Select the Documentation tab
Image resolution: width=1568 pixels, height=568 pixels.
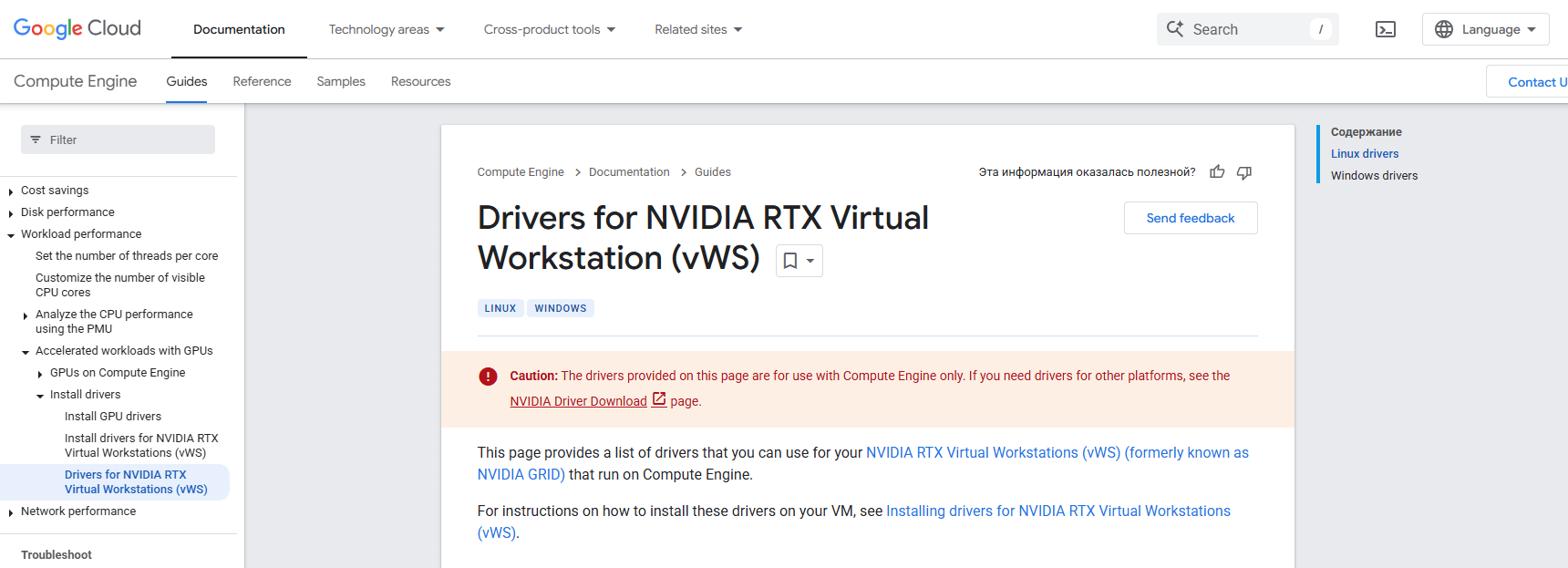[x=239, y=29]
